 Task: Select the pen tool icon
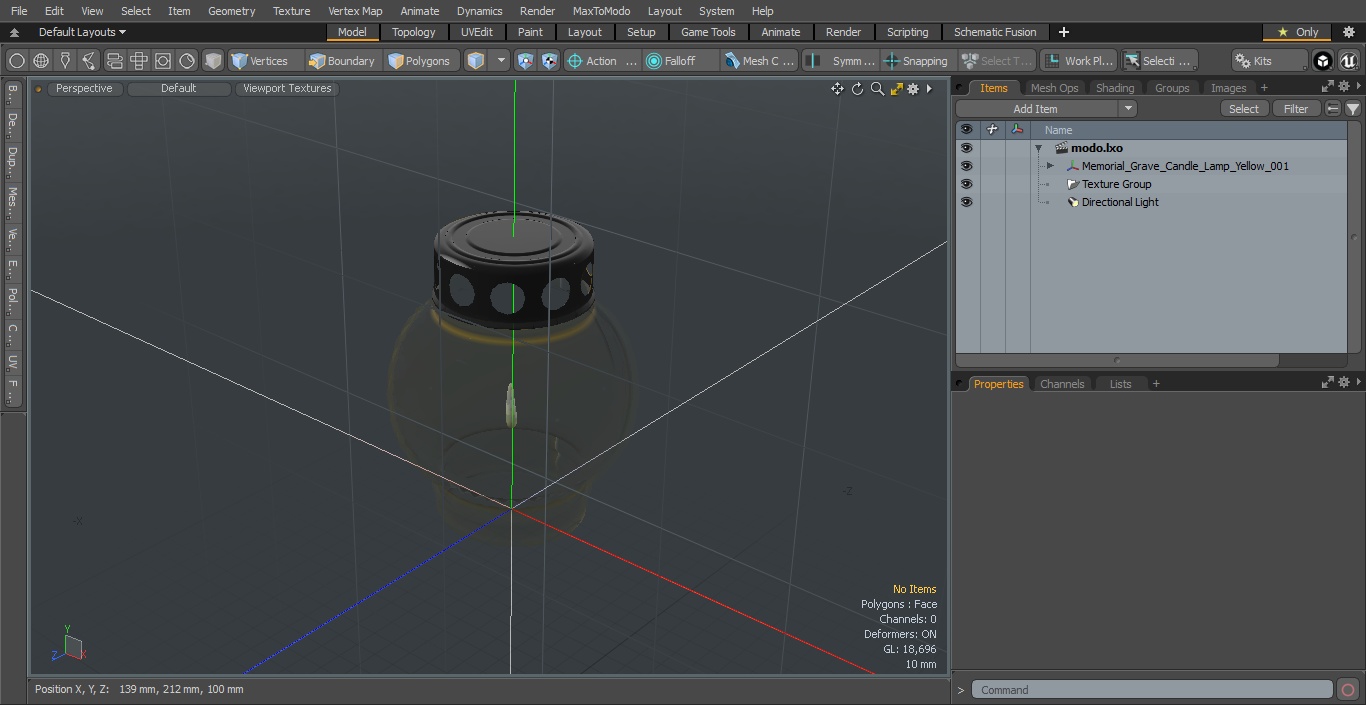pyautogui.click(x=65, y=61)
